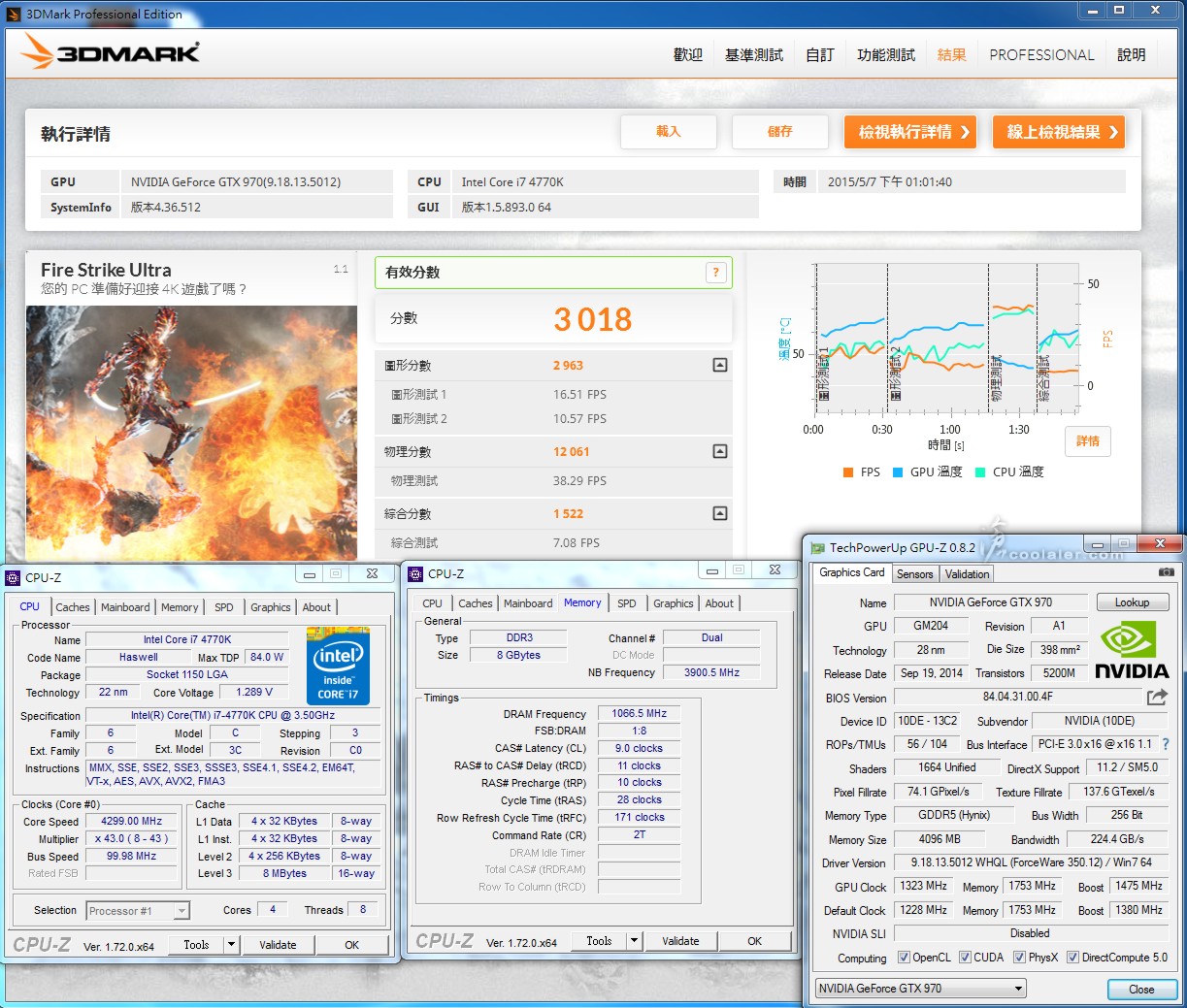Open GPU selection dropdown in GPU-Z
This screenshot has height=1008, width=1187.
pyautogui.click(x=921, y=989)
